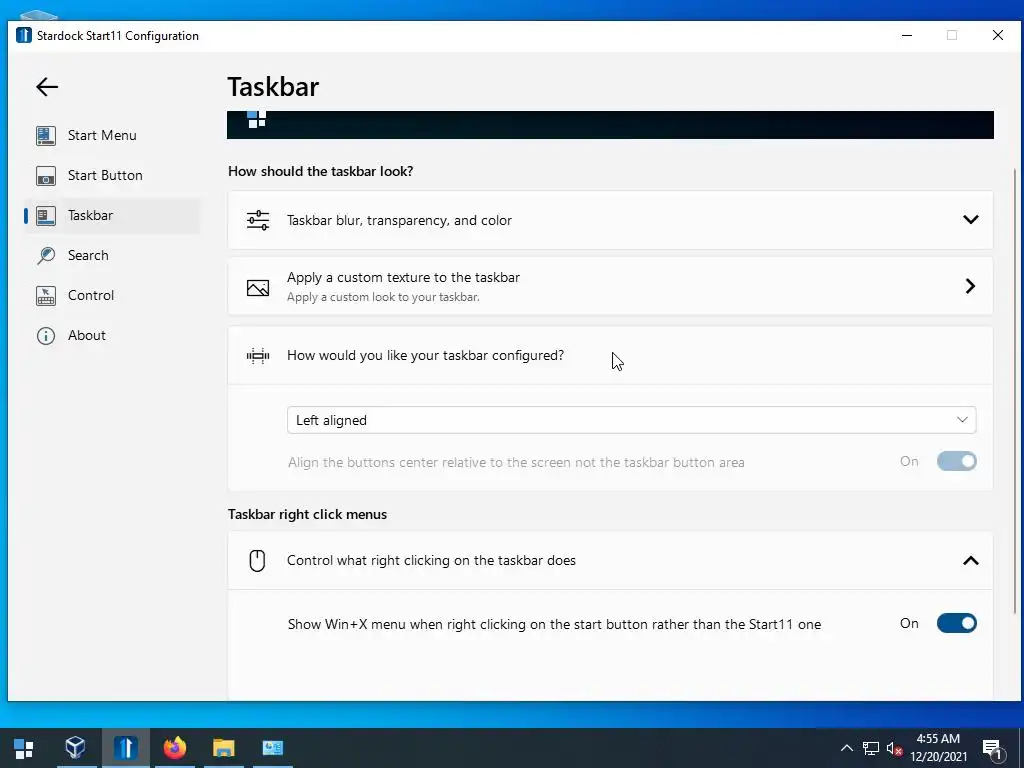Click the Start Button sidebar icon
The image size is (1024, 768).
[x=46, y=175]
